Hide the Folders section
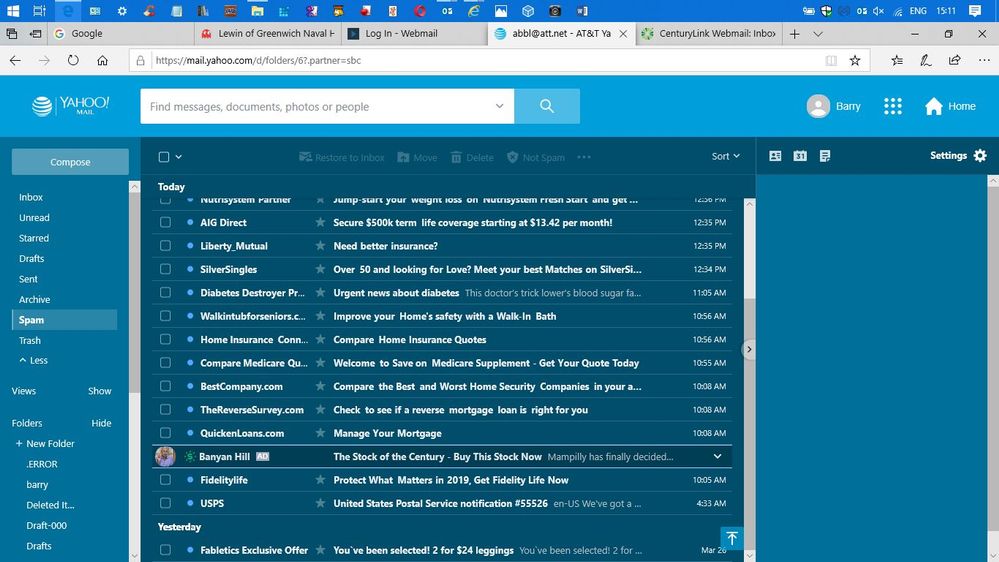Viewport: 999px width, 562px height. click(101, 423)
